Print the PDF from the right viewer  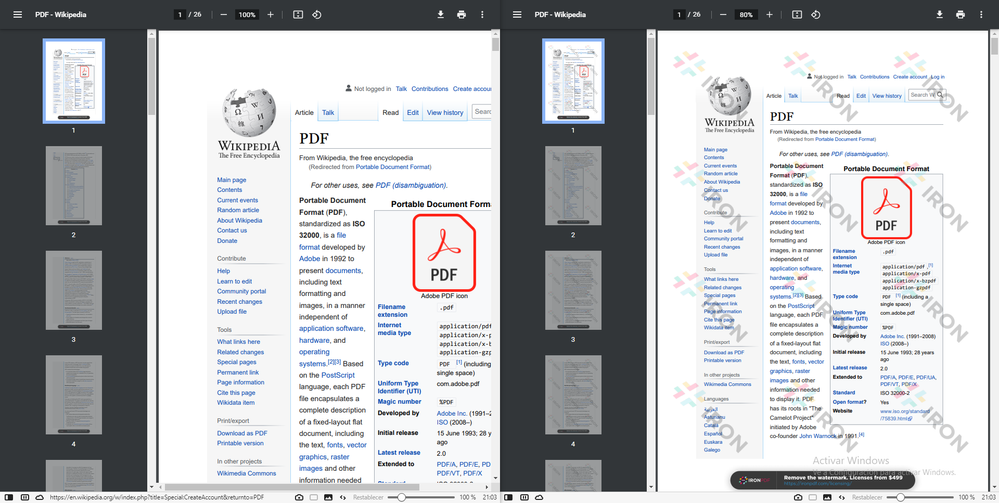click(960, 15)
